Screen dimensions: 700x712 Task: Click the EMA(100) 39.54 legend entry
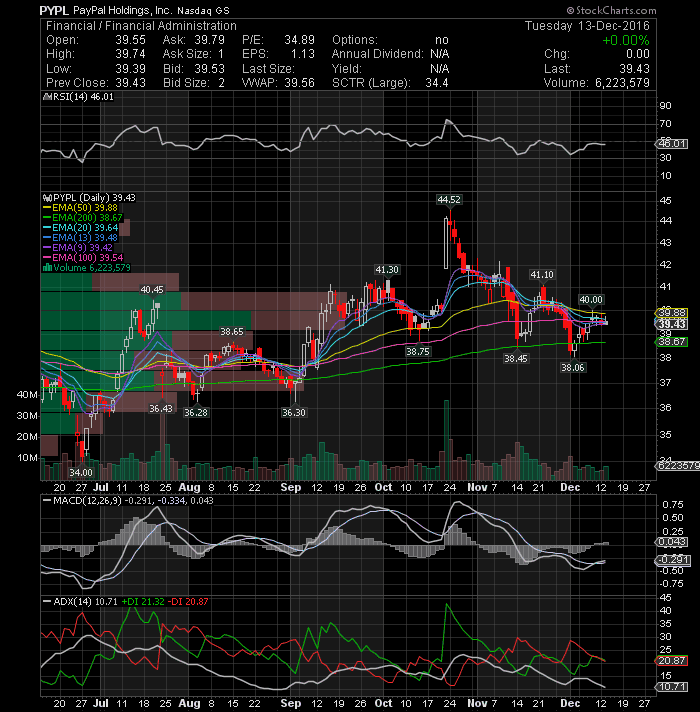83,257
